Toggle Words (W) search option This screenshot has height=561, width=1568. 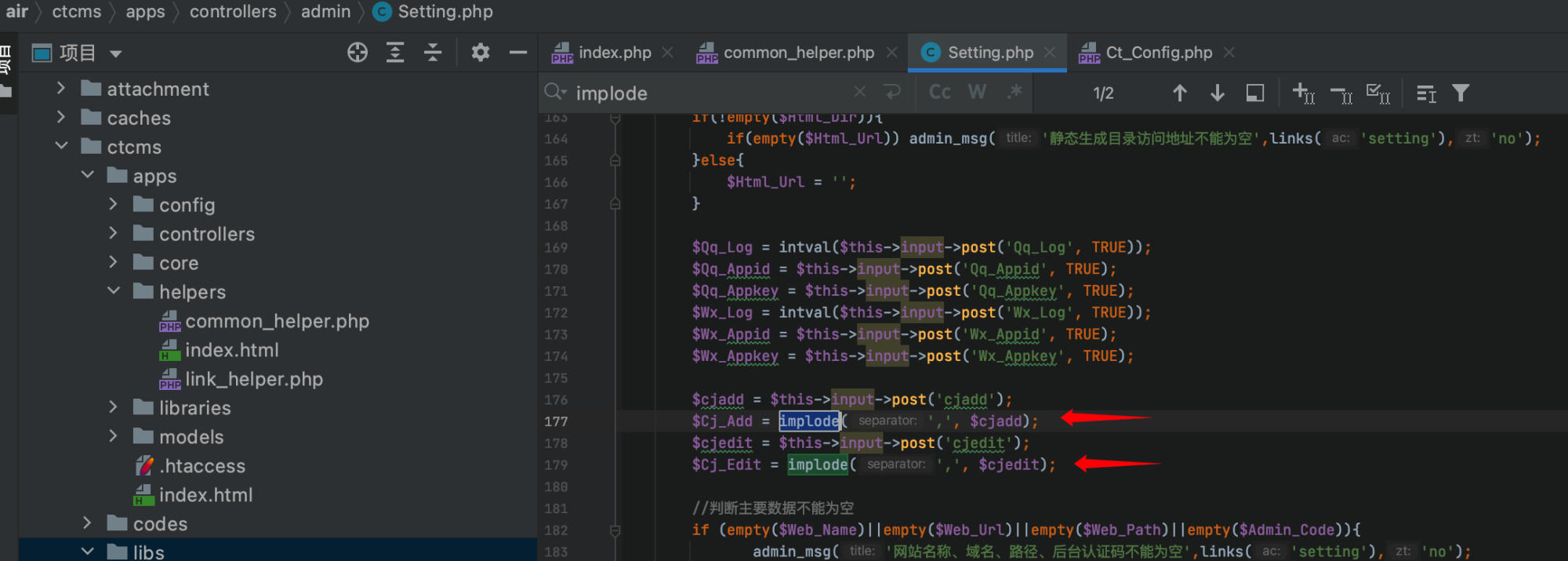pyautogui.click(x=977, y=93)
